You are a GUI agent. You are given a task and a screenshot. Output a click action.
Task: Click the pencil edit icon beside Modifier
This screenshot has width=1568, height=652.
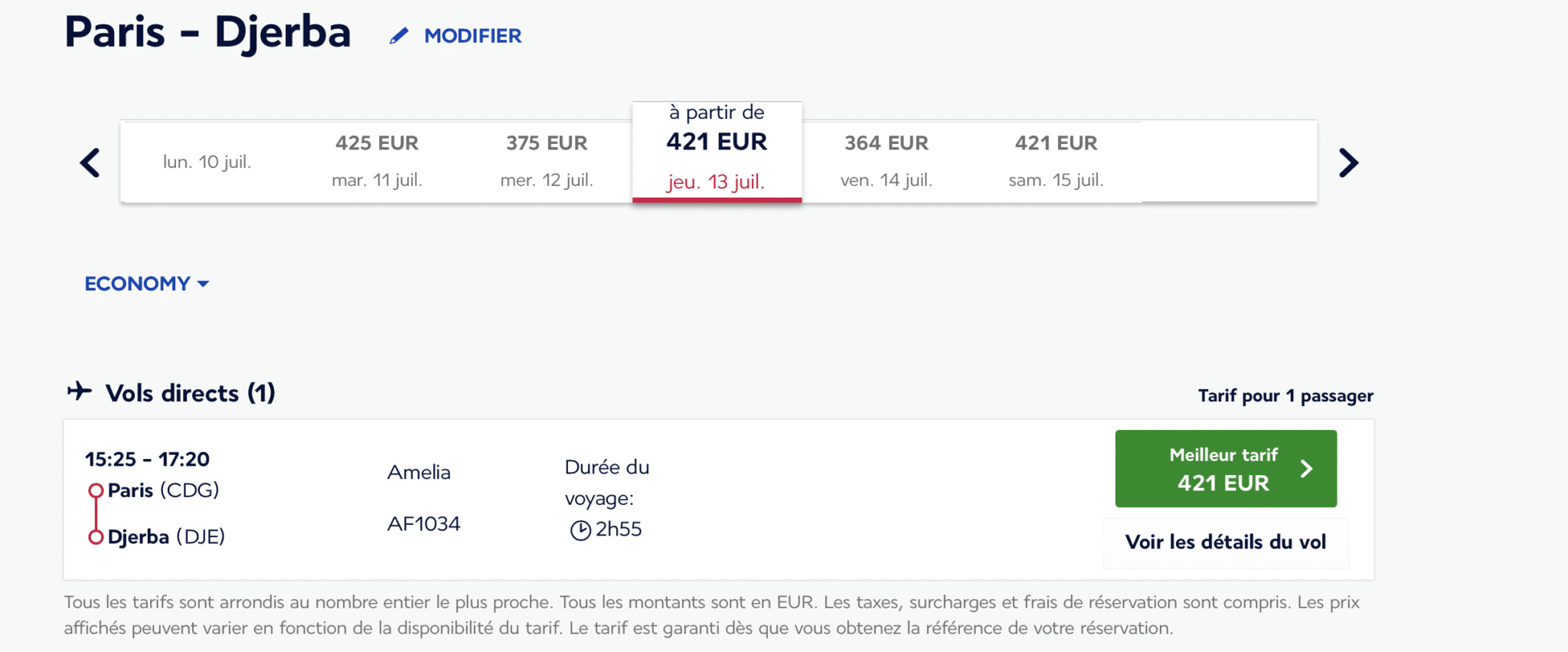click(399, 36)
